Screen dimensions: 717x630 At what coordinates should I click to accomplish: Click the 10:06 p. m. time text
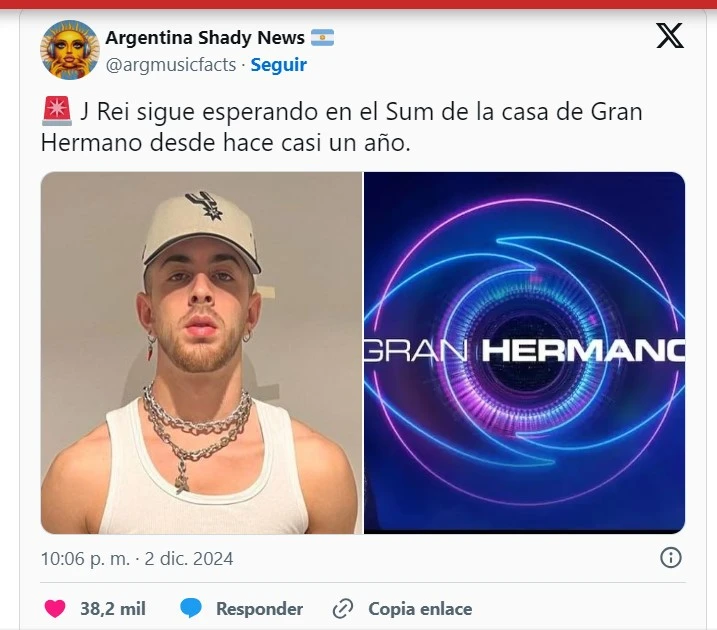coord(86,559)
